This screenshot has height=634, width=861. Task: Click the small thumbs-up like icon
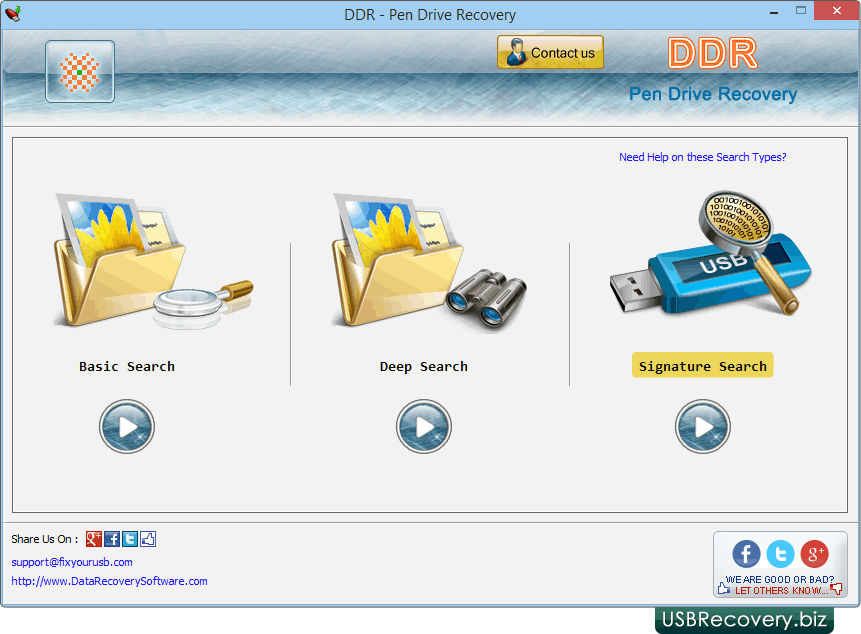(148, 539)
